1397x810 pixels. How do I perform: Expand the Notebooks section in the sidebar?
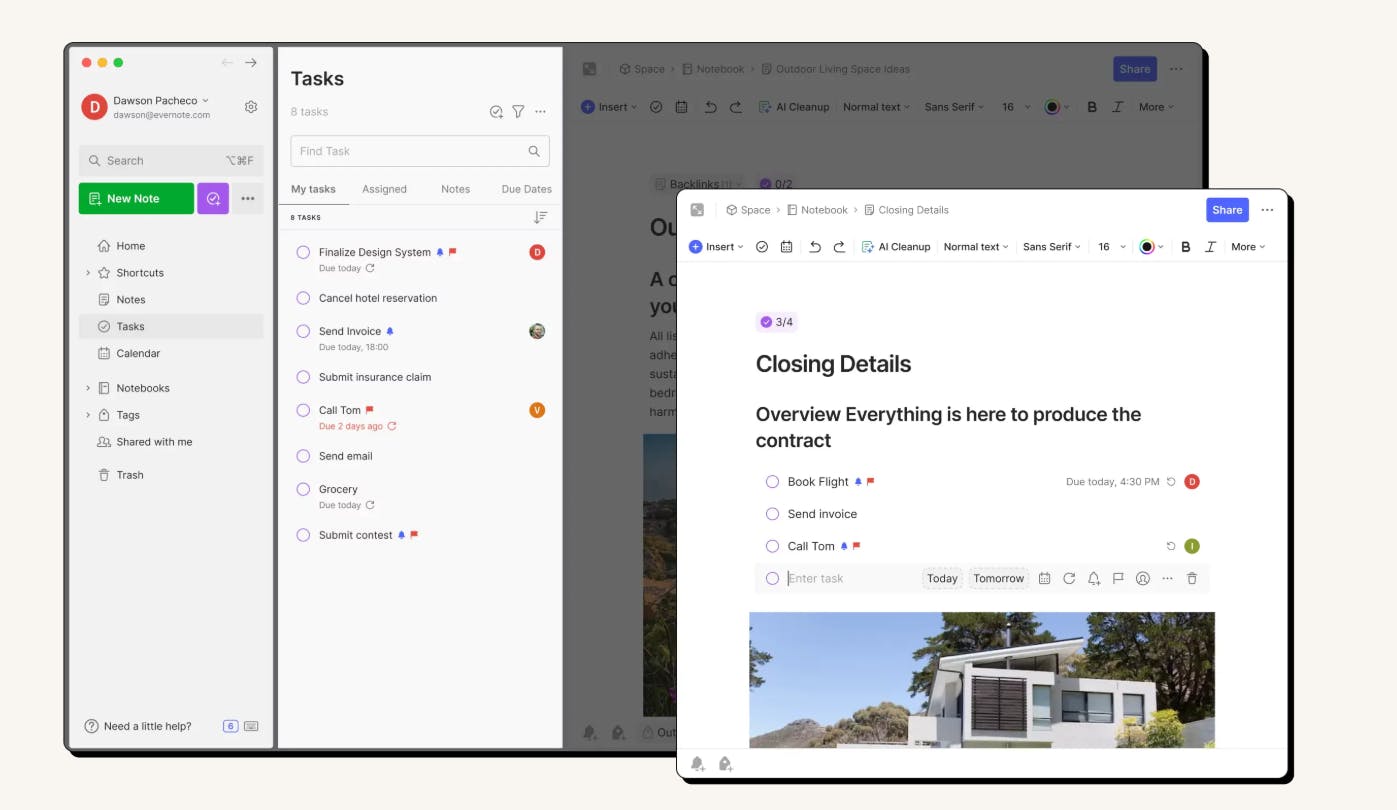pyautogui.click(x=88, y=388)
